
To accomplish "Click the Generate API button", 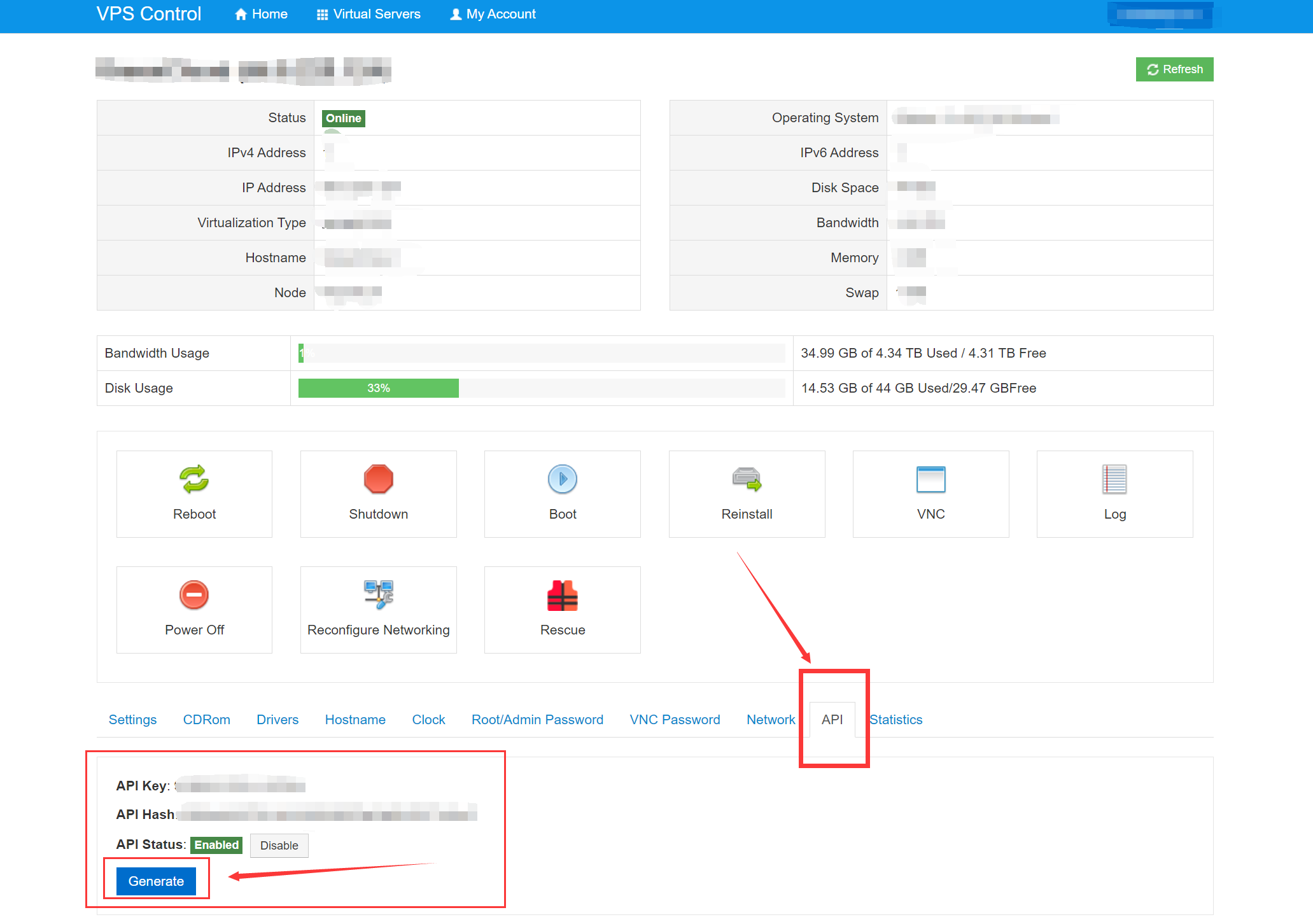I will (156, 881).
